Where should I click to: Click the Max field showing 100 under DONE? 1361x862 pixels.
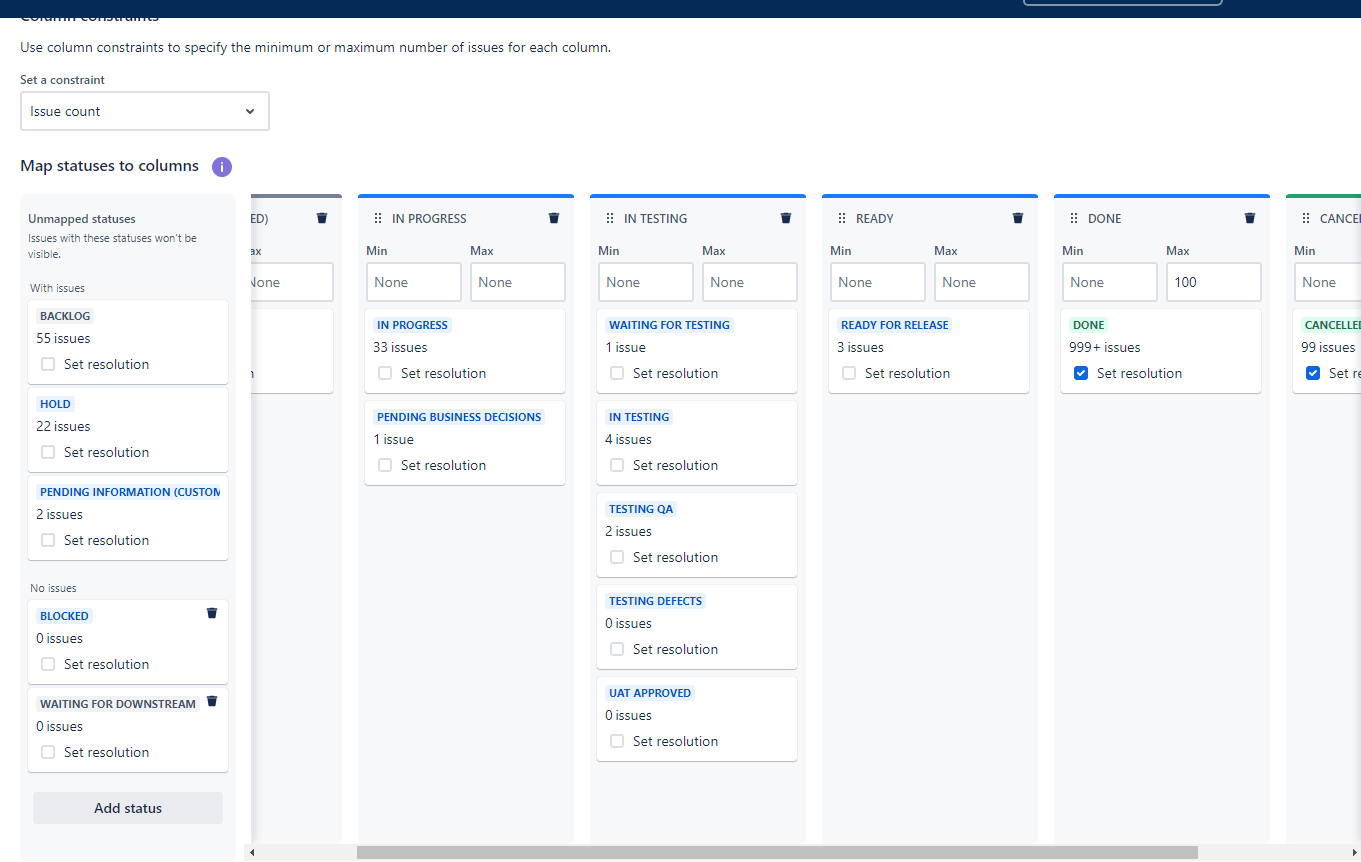pyautogui.click(x=1213, y=282)
